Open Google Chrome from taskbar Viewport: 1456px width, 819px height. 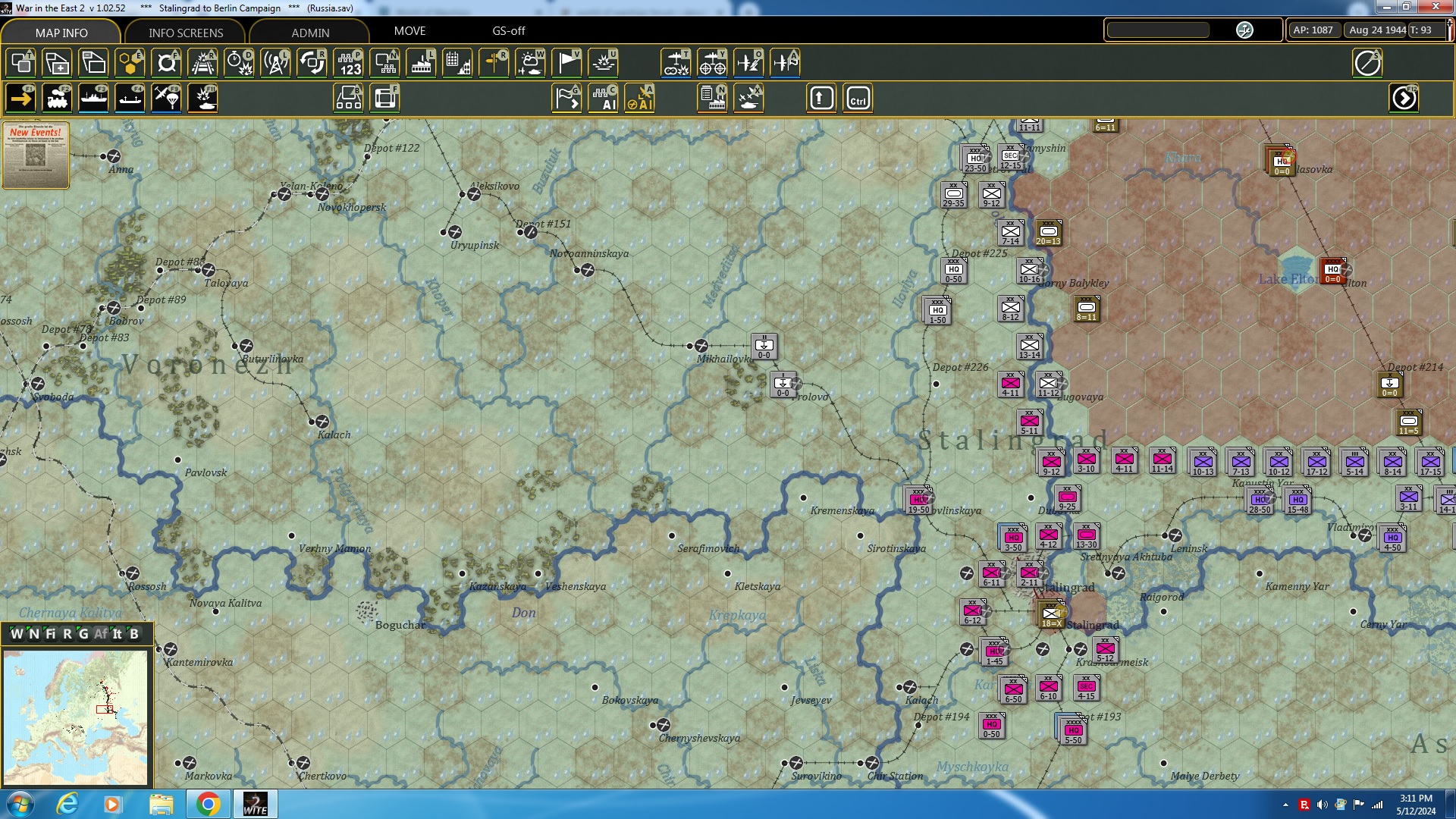208,804
